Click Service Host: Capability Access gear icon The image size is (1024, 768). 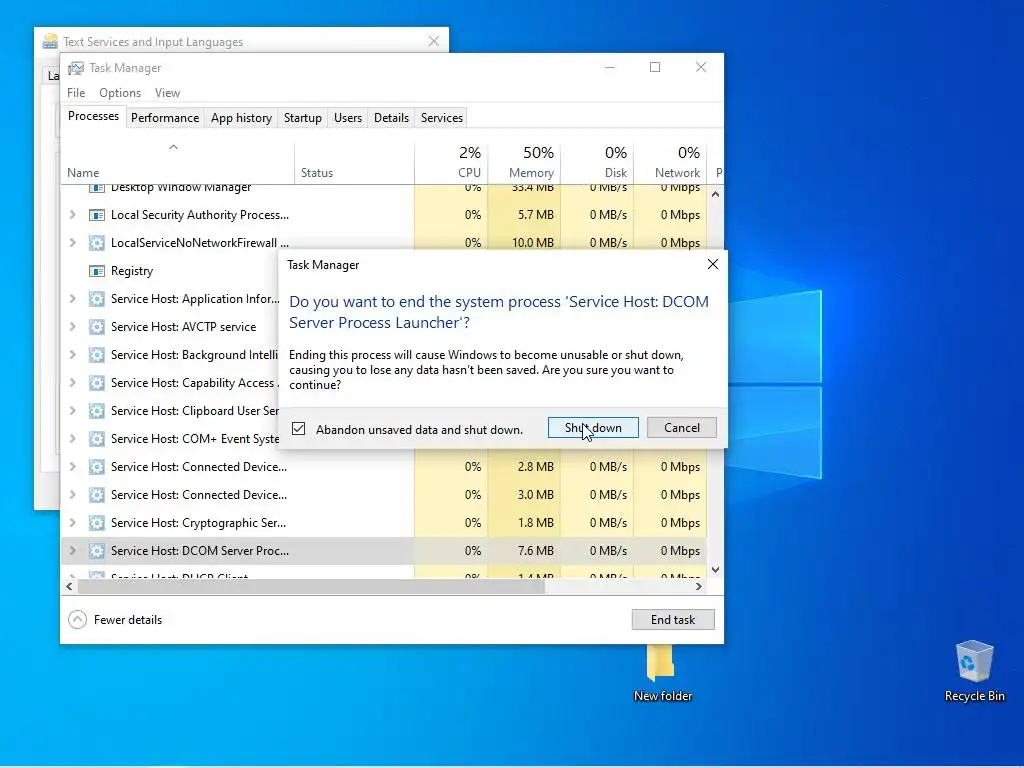[97, 383]
